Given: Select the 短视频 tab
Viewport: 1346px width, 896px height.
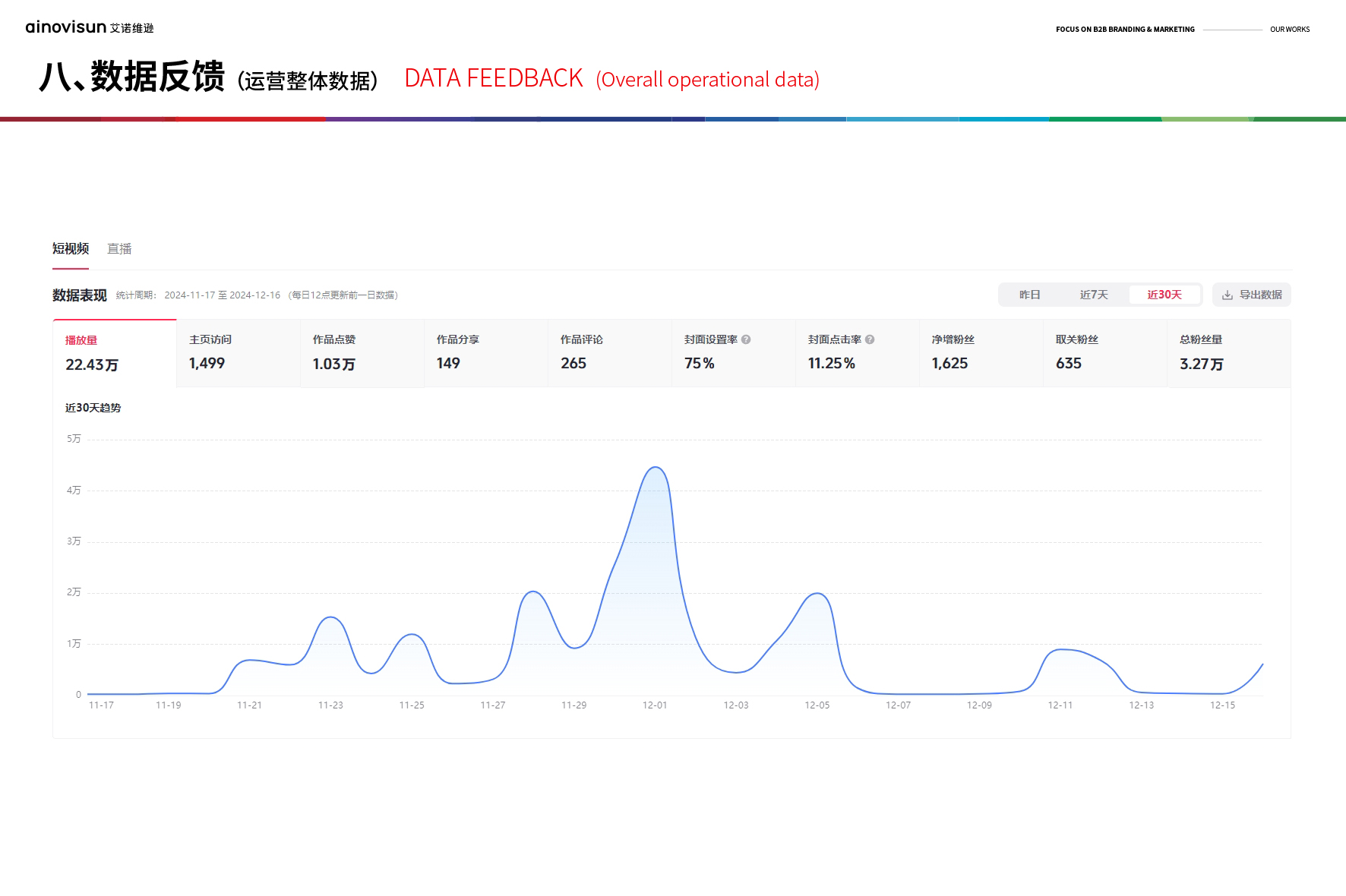Looking at the screenshot, I should [71, 249].
